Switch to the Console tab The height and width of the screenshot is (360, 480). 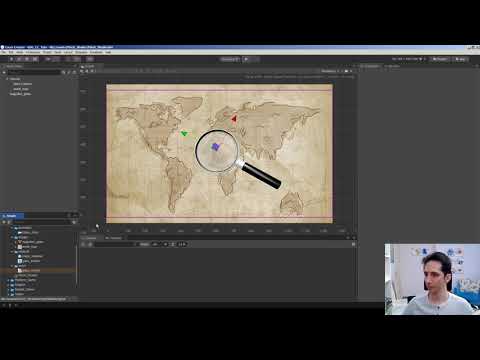[x=89, y=238]
